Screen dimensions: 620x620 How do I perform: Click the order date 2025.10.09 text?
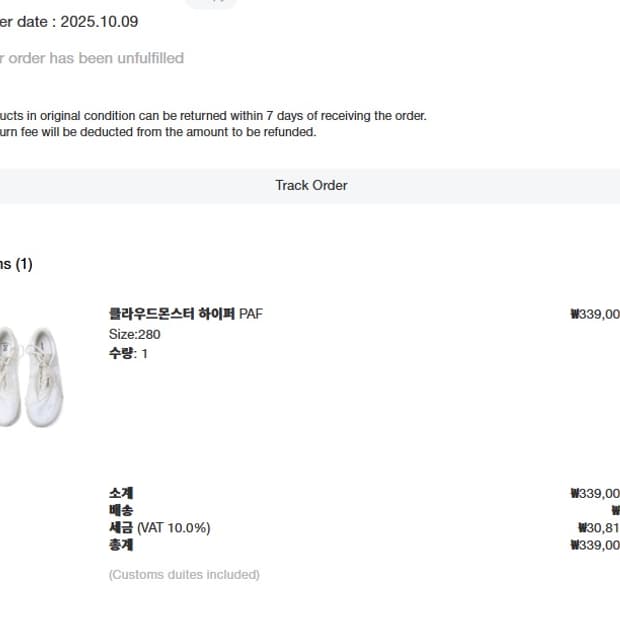(x=70, y=21)
